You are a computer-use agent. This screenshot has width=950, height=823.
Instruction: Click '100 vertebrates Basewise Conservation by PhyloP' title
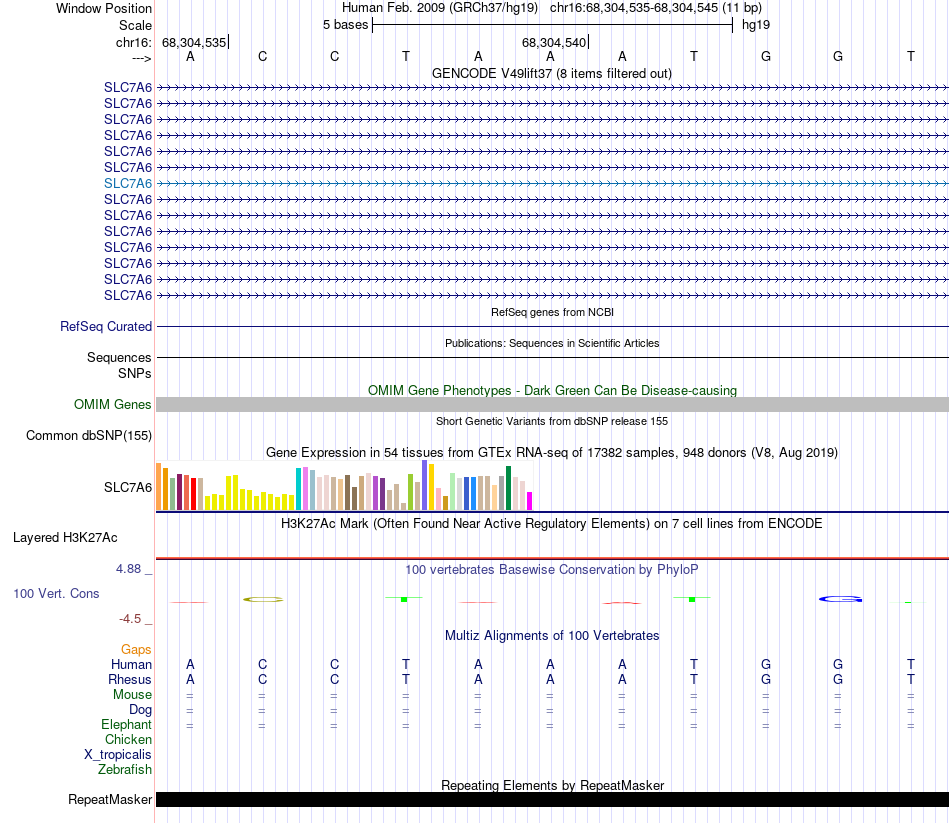552,570
